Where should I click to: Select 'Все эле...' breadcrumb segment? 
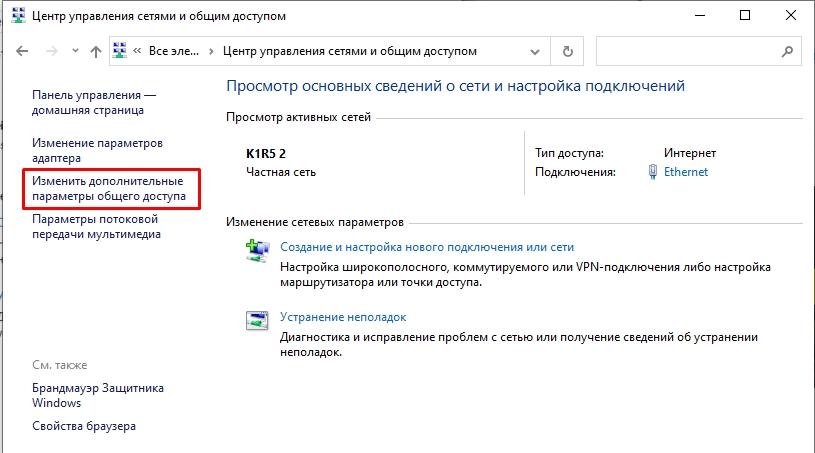click(x=174, y=51)
